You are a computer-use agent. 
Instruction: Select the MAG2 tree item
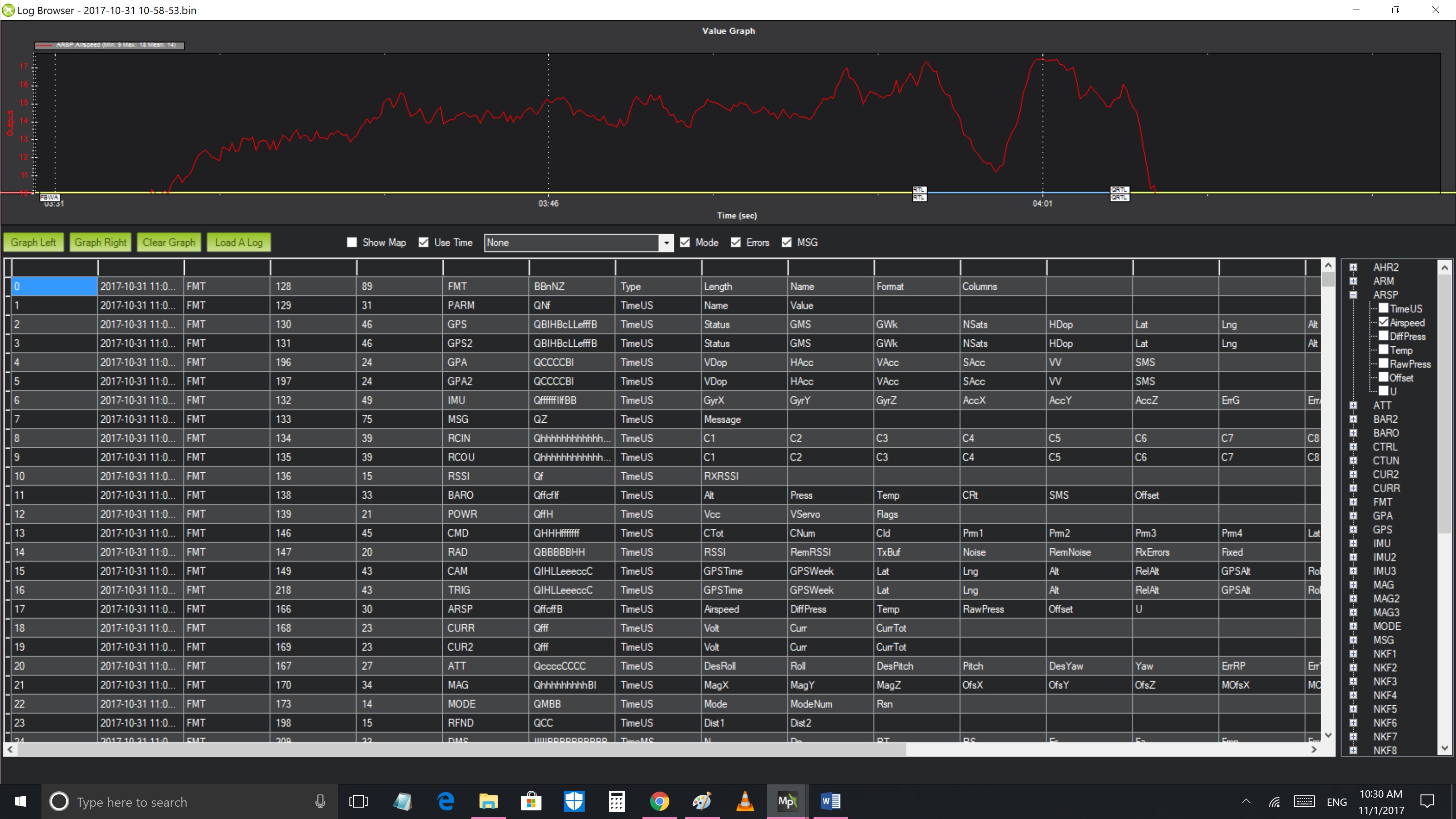click(x=1386, y=599)
